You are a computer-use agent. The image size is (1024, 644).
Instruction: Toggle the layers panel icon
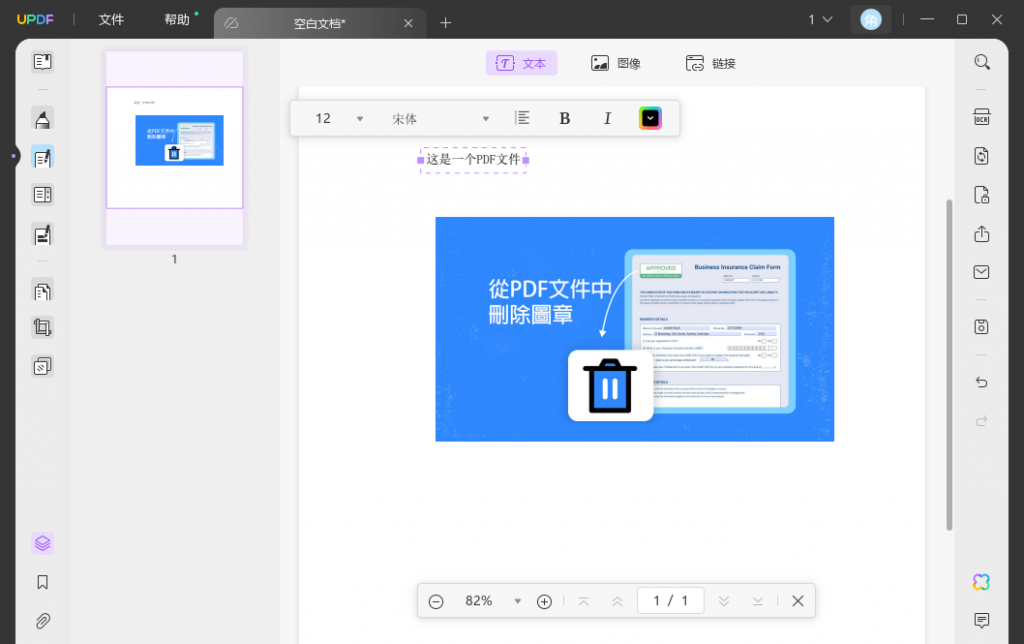[42, 543]
